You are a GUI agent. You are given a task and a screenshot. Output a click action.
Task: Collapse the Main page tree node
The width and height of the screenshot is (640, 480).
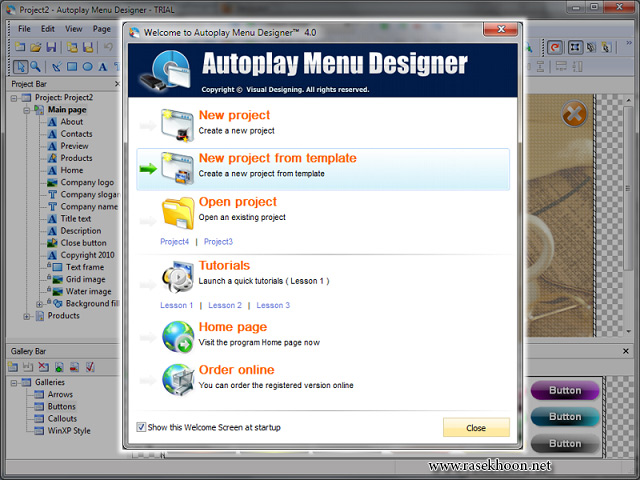click(x=27, y=110)
